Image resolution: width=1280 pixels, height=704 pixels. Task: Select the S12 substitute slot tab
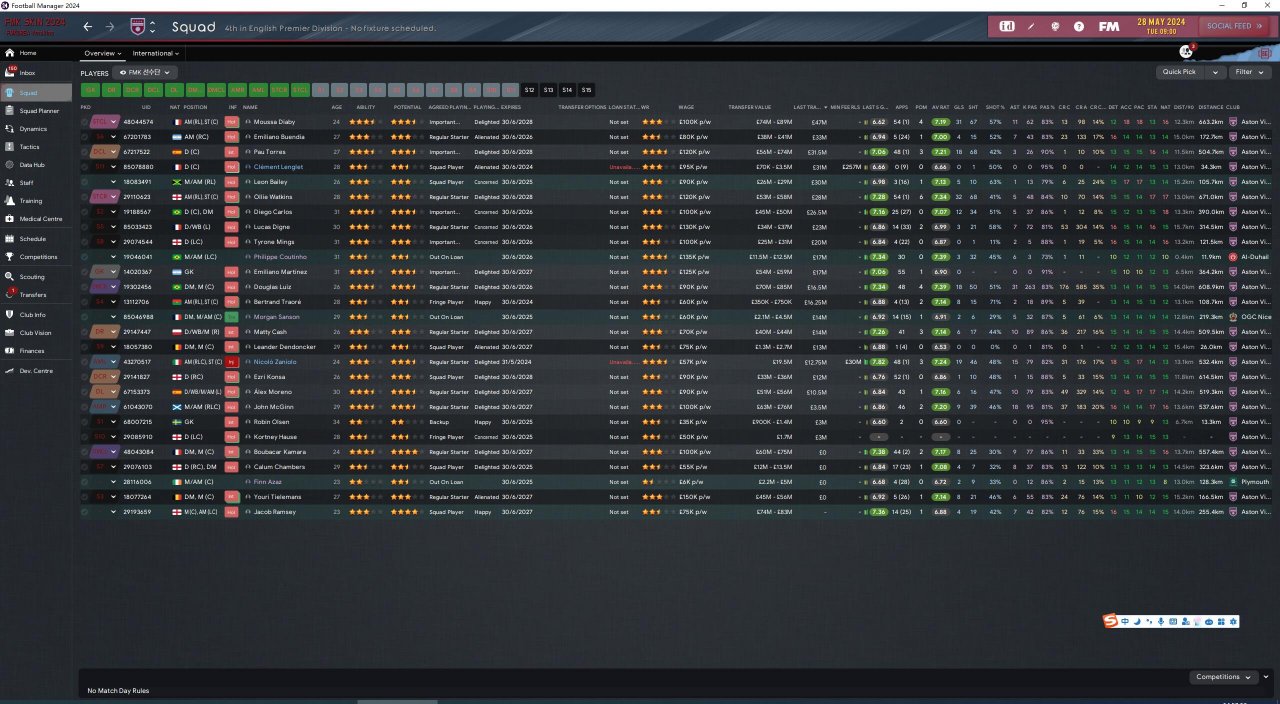point(530,90)
